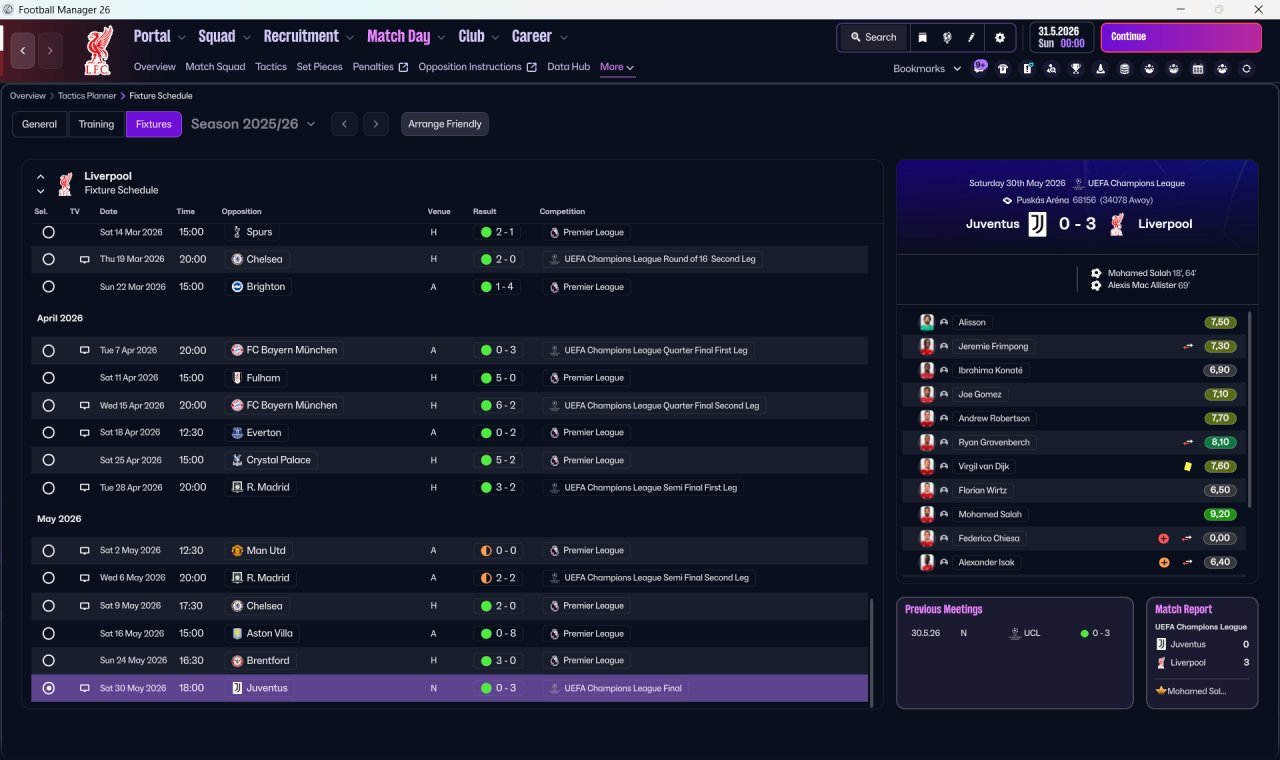Click the training cone bookmark icon
1280x760 pixels.
[x=1100, y=69]
